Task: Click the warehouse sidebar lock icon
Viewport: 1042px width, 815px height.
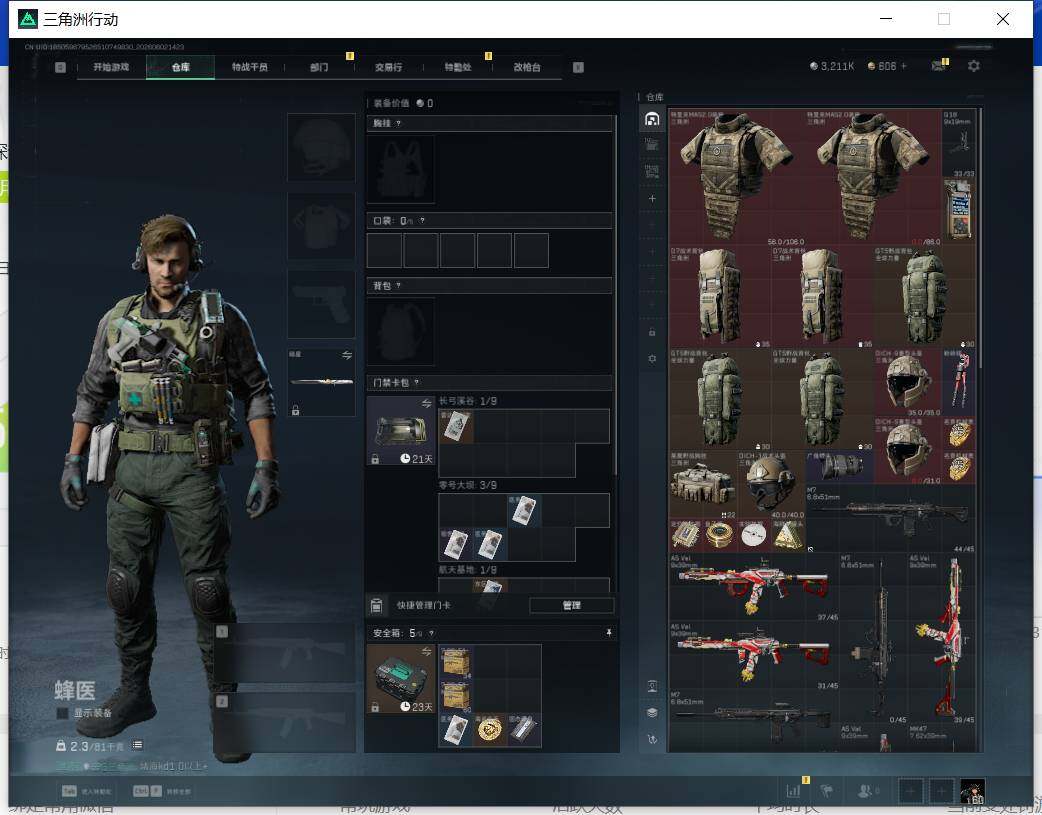Action: (x=652, y=332)
